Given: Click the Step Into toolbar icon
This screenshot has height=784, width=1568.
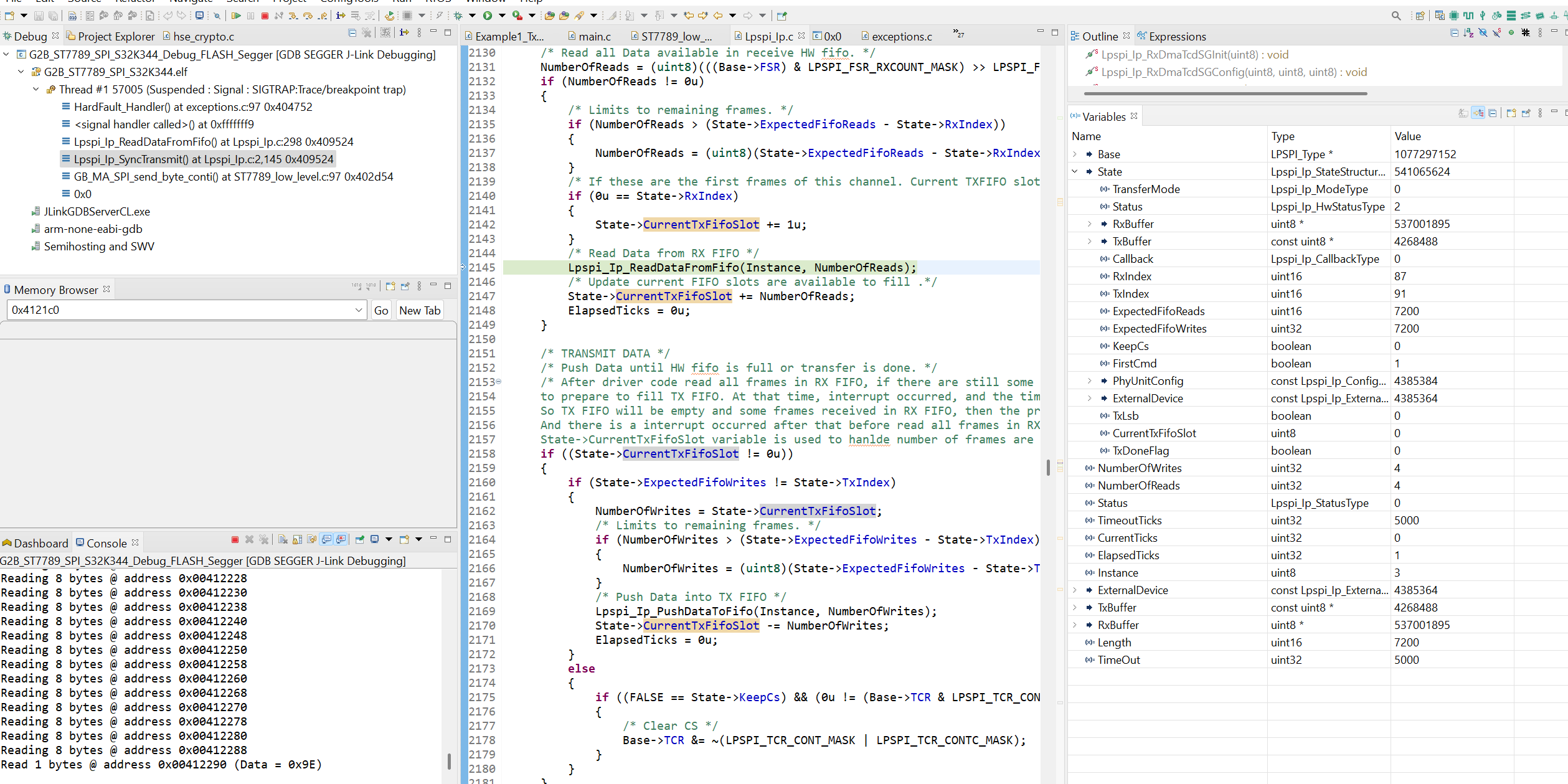Looking at the screenshot, I should (293, 16).
